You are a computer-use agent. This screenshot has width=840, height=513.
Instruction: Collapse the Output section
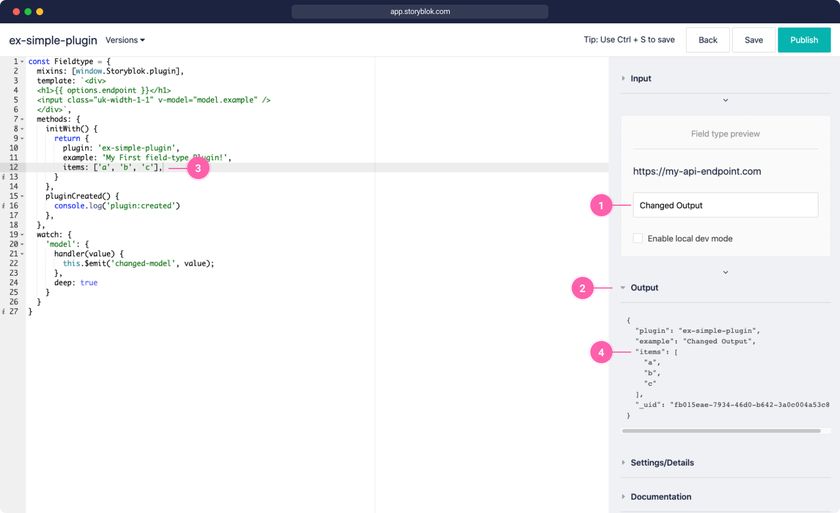tap(644, 288)
